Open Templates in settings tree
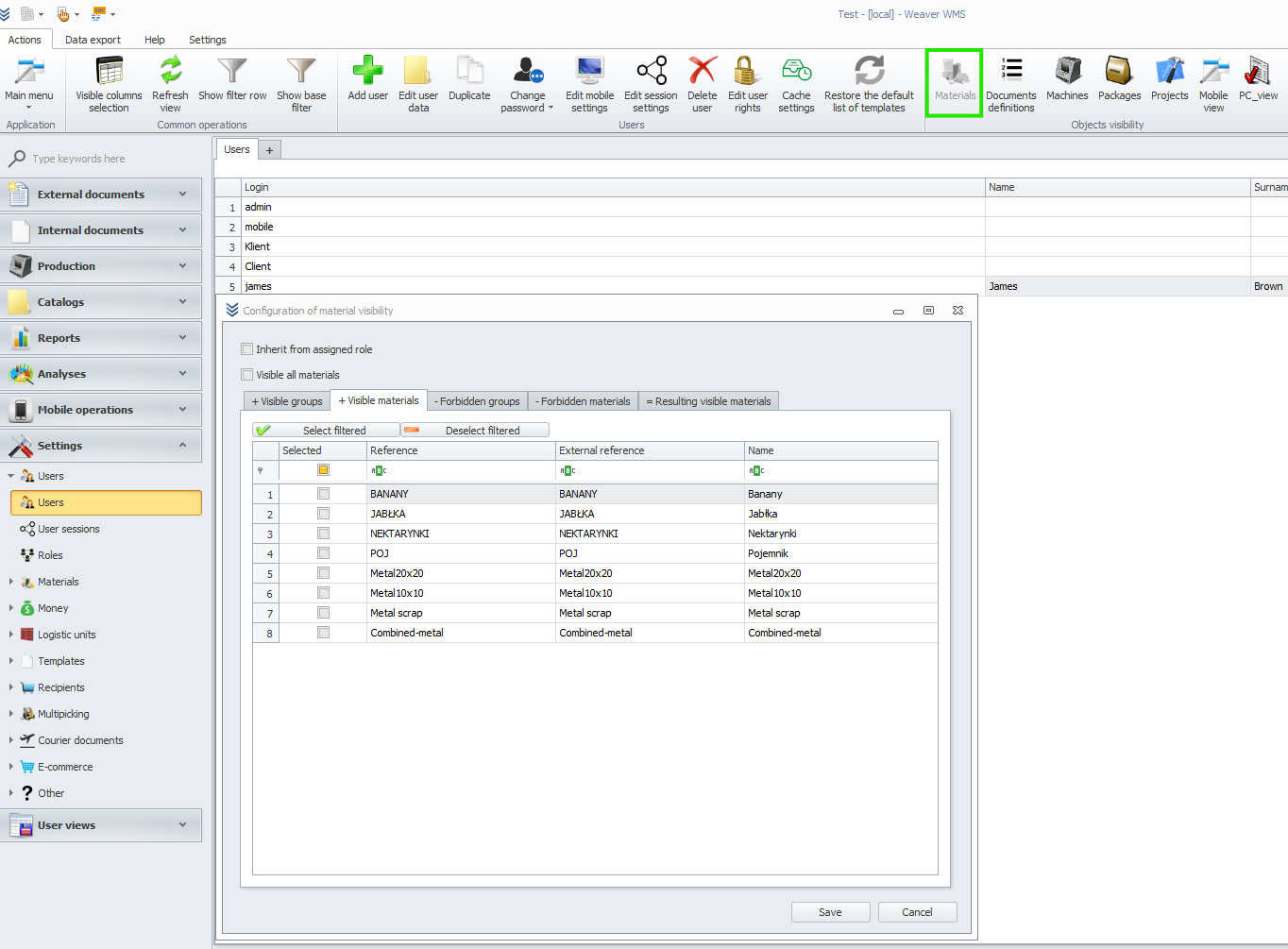1288x949 pixels. 61,661
